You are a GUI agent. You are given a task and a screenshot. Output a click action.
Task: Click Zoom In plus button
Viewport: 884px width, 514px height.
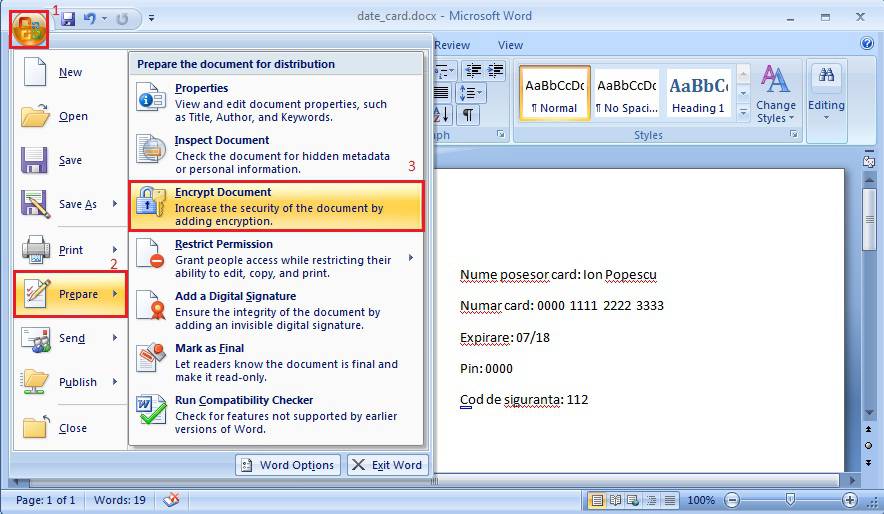850,500
